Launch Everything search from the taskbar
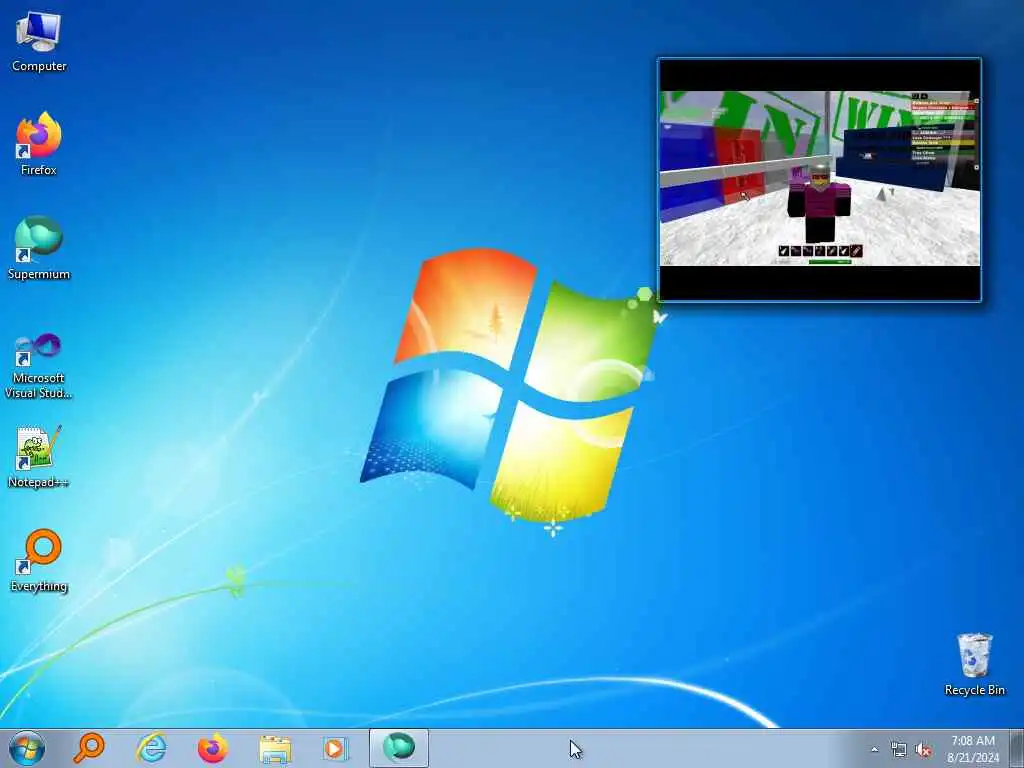1024x768 pixels. 88,748
